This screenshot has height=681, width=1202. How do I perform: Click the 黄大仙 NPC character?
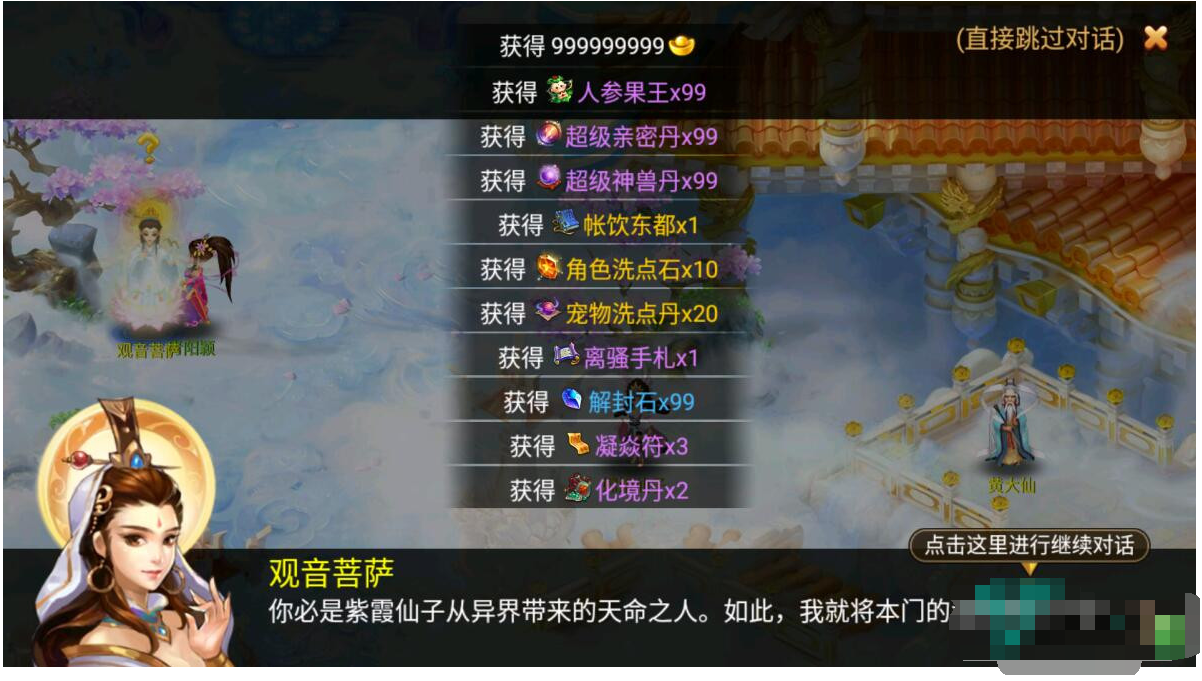coord(1010,425)
